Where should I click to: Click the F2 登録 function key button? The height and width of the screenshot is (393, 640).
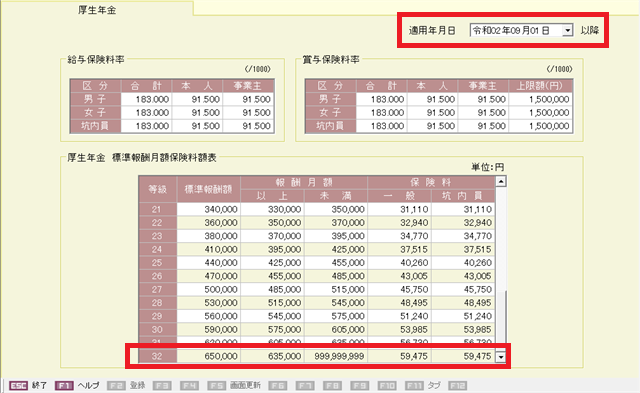coord(126,386)
